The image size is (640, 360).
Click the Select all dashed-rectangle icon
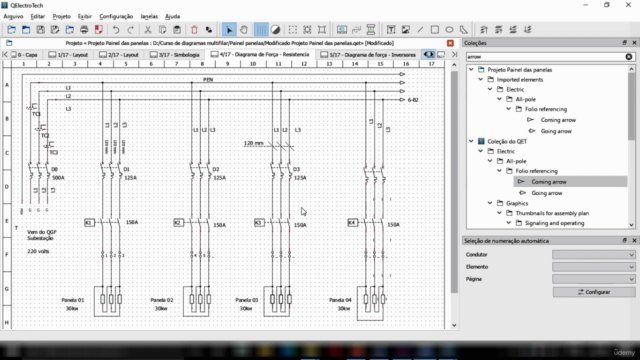point(293,29)
